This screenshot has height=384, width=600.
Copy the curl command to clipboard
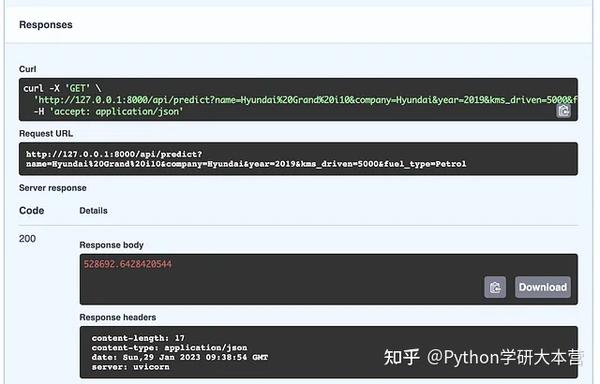(x=563, y=111)
